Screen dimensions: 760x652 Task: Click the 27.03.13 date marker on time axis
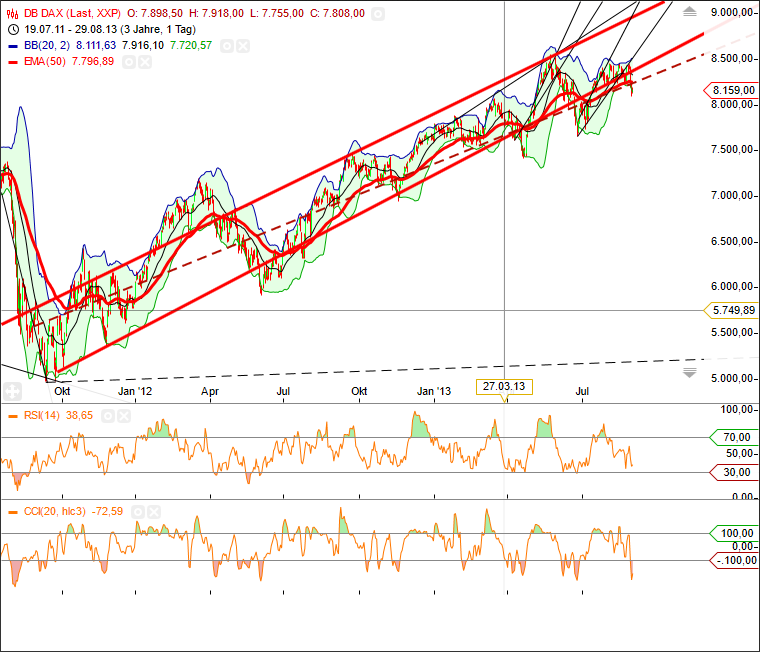[x=504, y=386]
